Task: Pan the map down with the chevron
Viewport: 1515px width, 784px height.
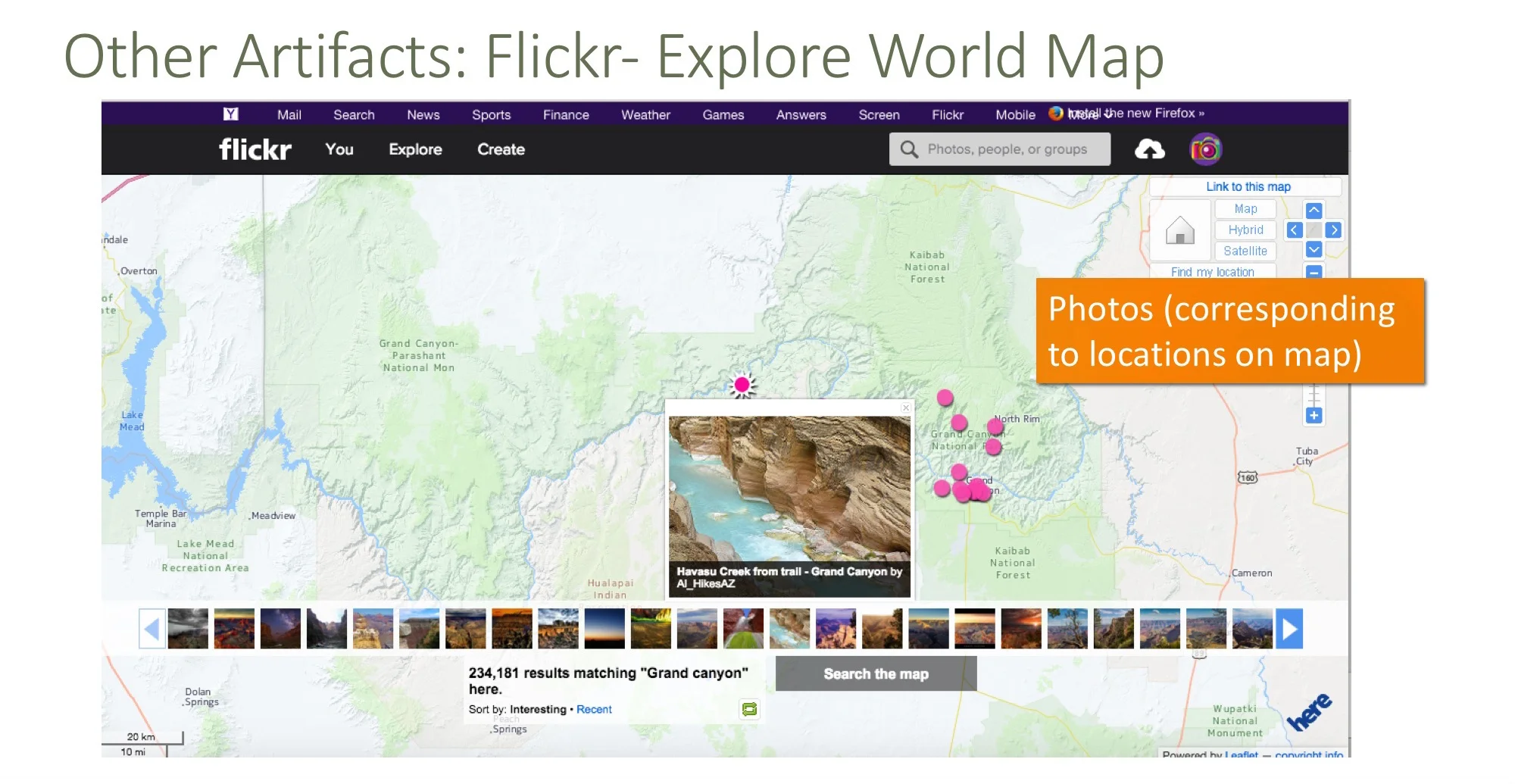Action: [x=1314, y=249]
